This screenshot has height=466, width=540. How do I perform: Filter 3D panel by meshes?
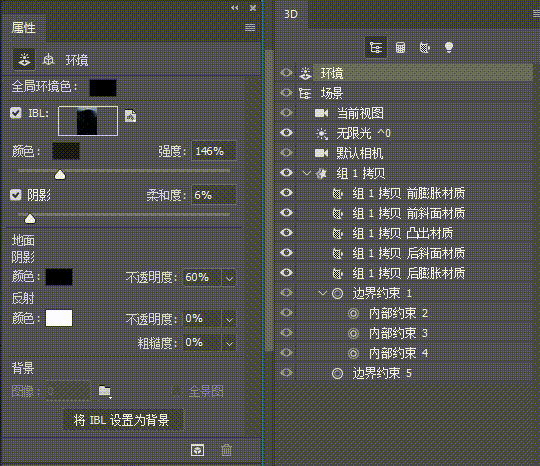coord(400,47)
